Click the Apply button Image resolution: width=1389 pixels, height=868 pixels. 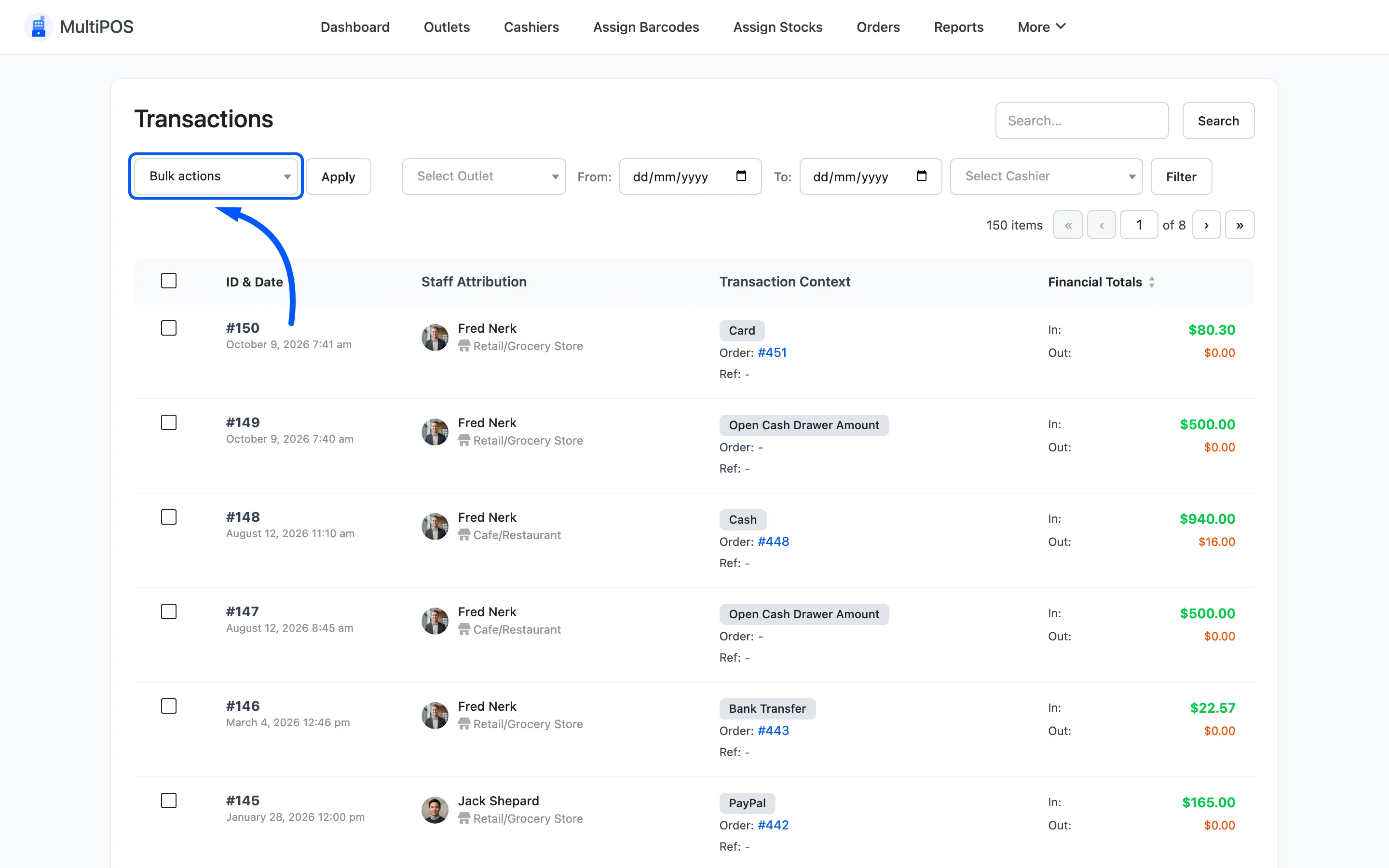point(338,176)
